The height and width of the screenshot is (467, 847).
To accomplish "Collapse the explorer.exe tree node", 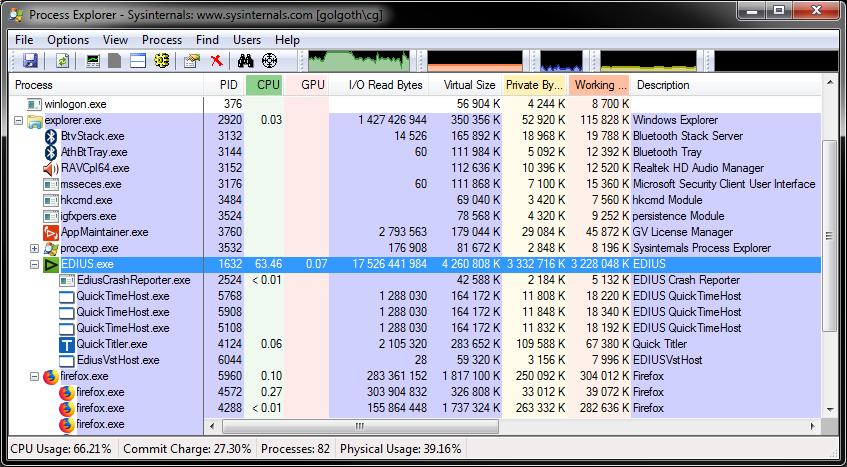I will 19,120.
